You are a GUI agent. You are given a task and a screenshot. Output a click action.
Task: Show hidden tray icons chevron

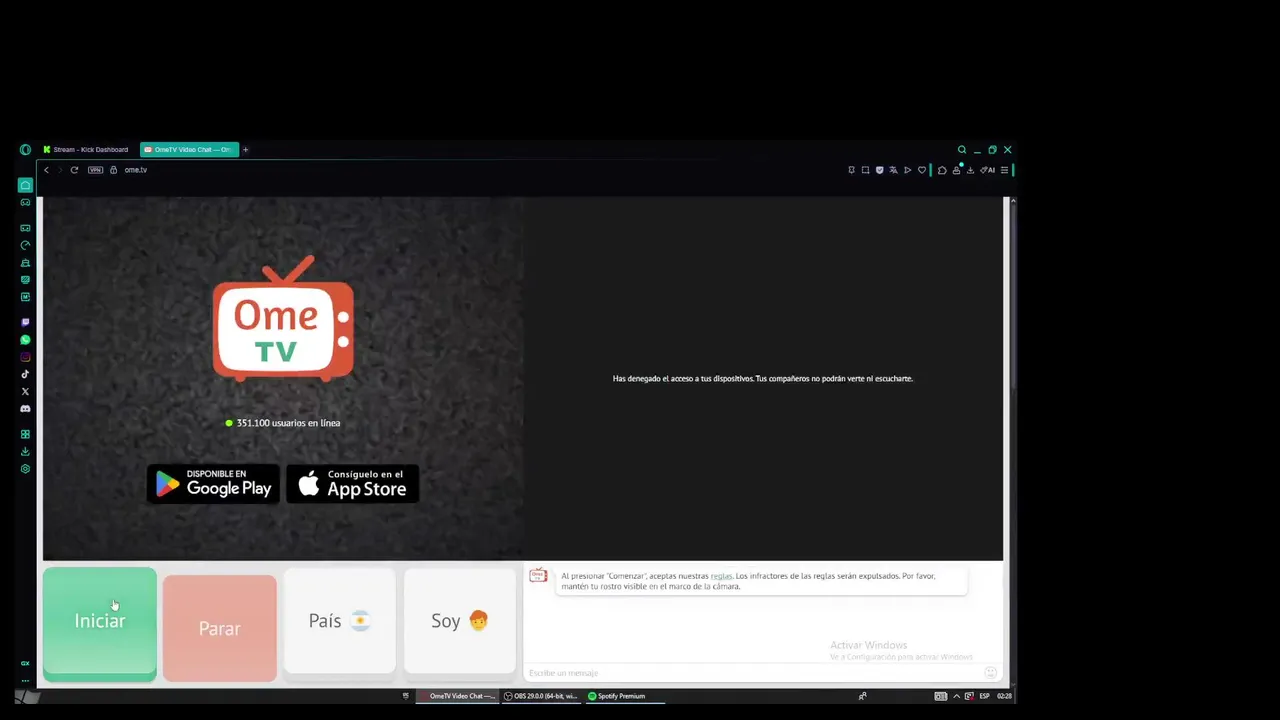[x=956, y=696]
